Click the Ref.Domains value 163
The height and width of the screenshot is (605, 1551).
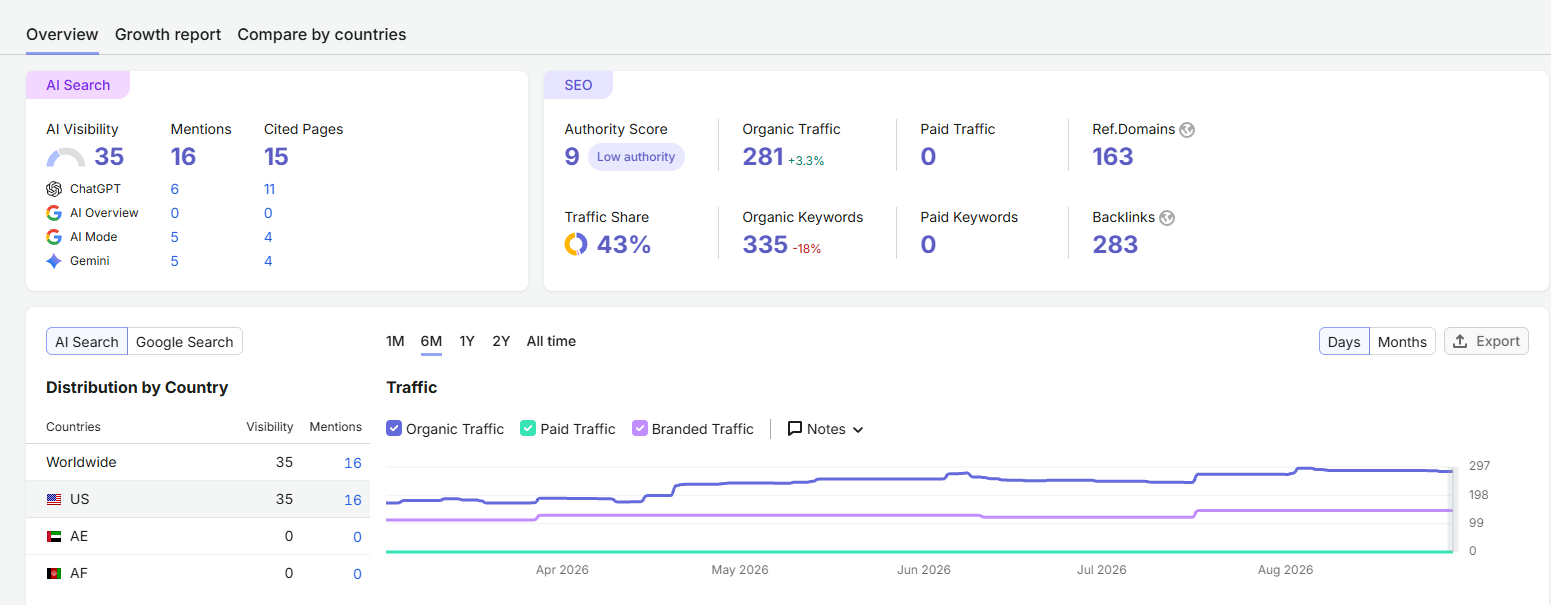(1113, 156)
